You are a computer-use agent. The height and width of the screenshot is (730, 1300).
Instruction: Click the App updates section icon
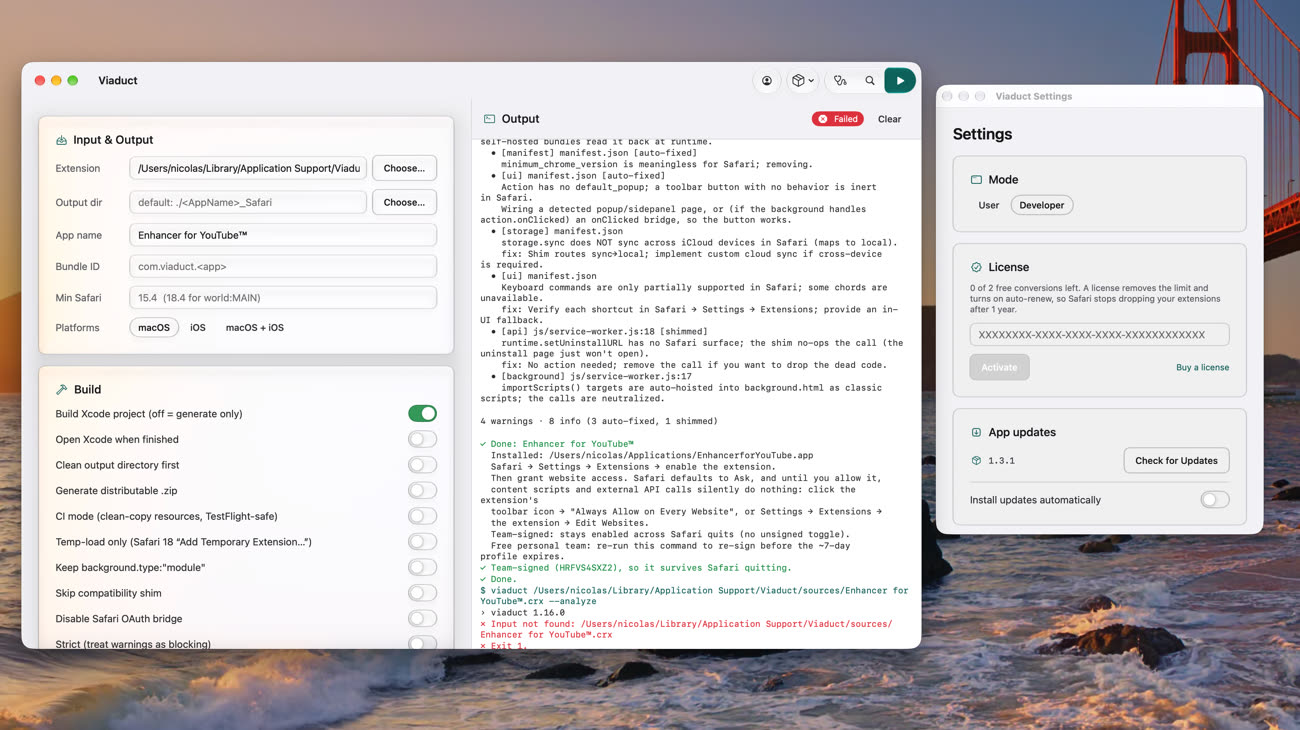click(x=976, y=432)
